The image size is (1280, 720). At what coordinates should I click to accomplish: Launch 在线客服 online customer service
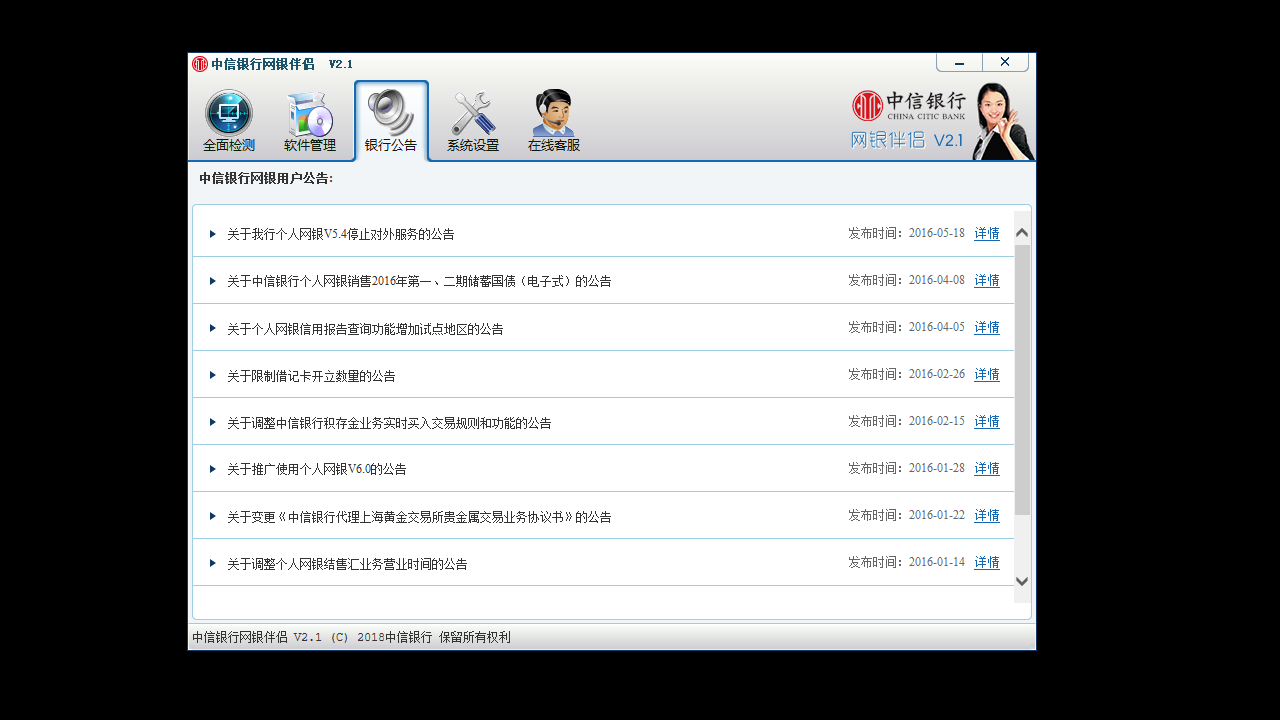coord(553,120)
